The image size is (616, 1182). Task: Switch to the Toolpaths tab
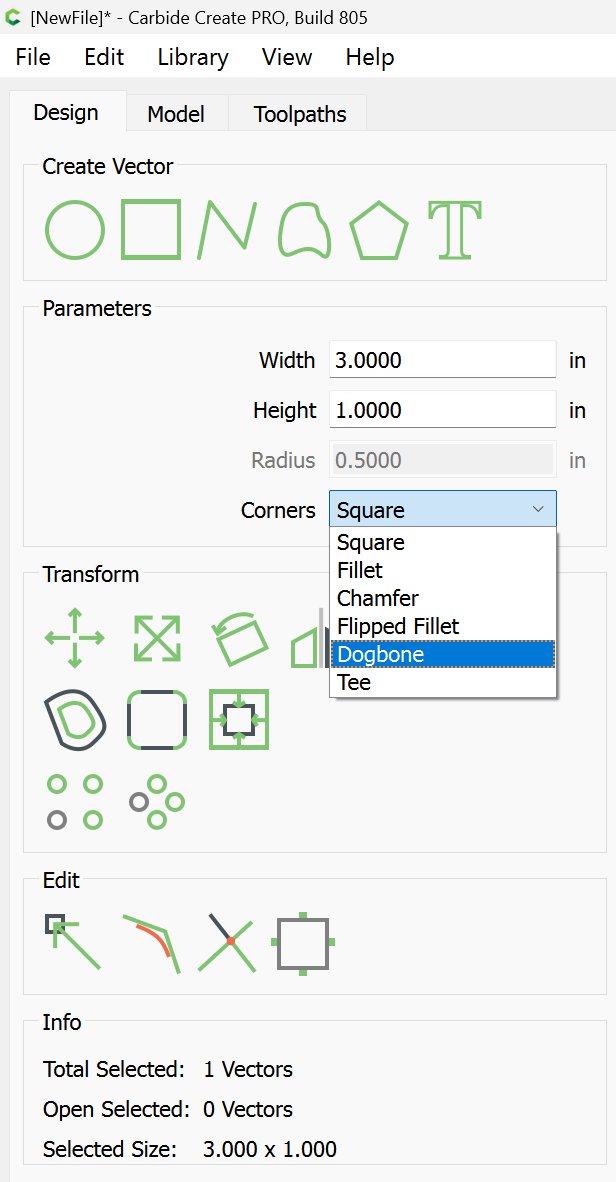[299, 114]
